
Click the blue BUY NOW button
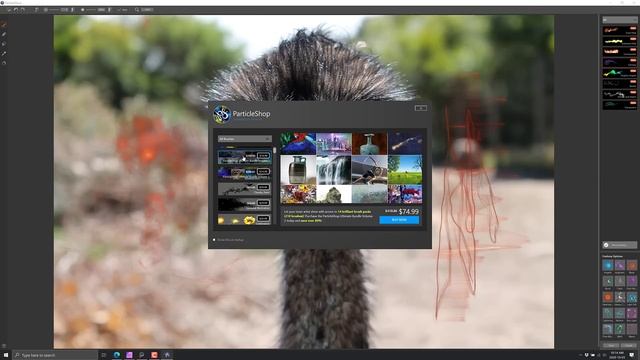coord(399,220)
